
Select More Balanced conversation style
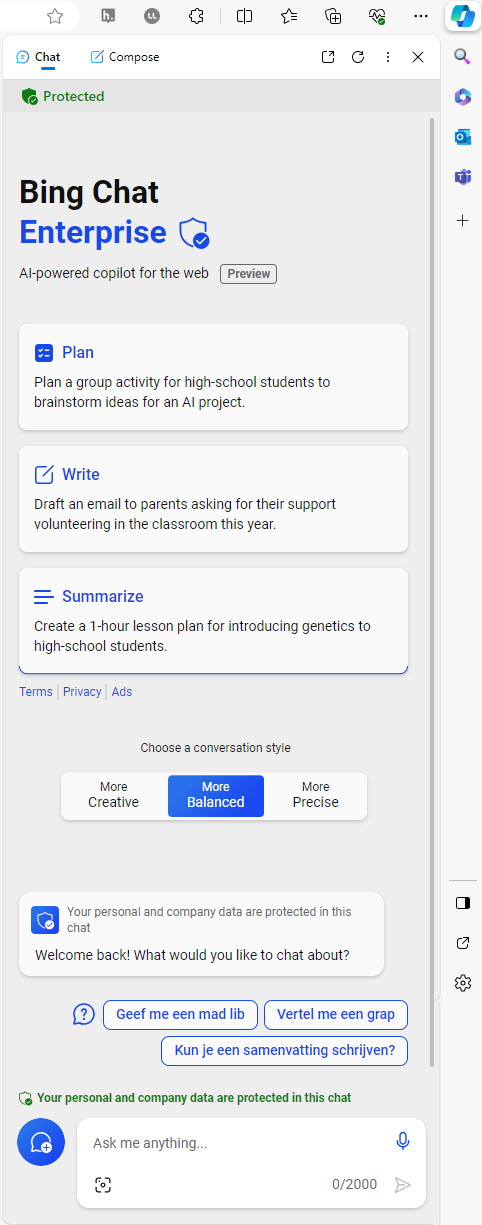coord(216,795)
